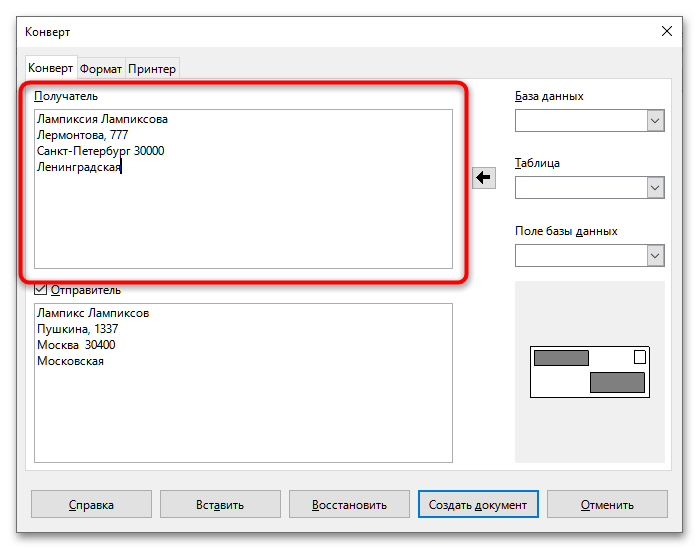Viewport: 699px width, 549px height.
Task: Switch to the Формат tab
Action: [101, 69]
